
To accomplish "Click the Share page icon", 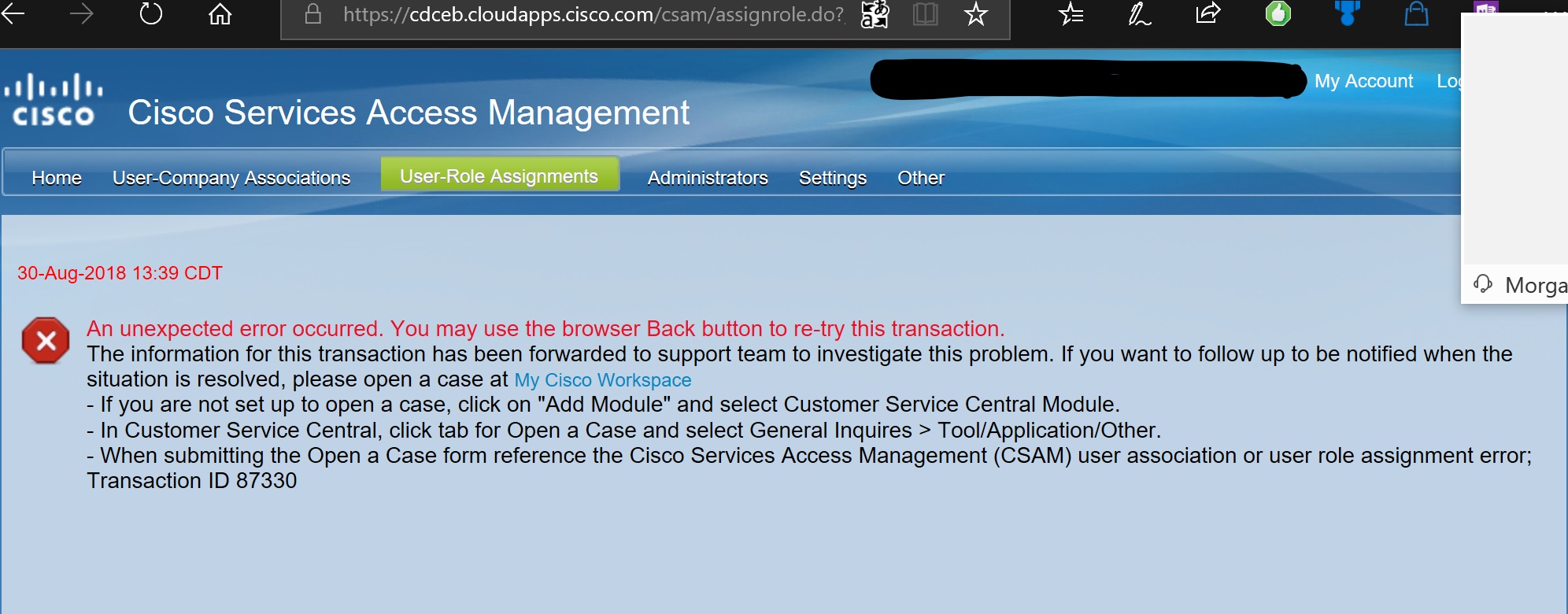I will tap(1207, 13).
